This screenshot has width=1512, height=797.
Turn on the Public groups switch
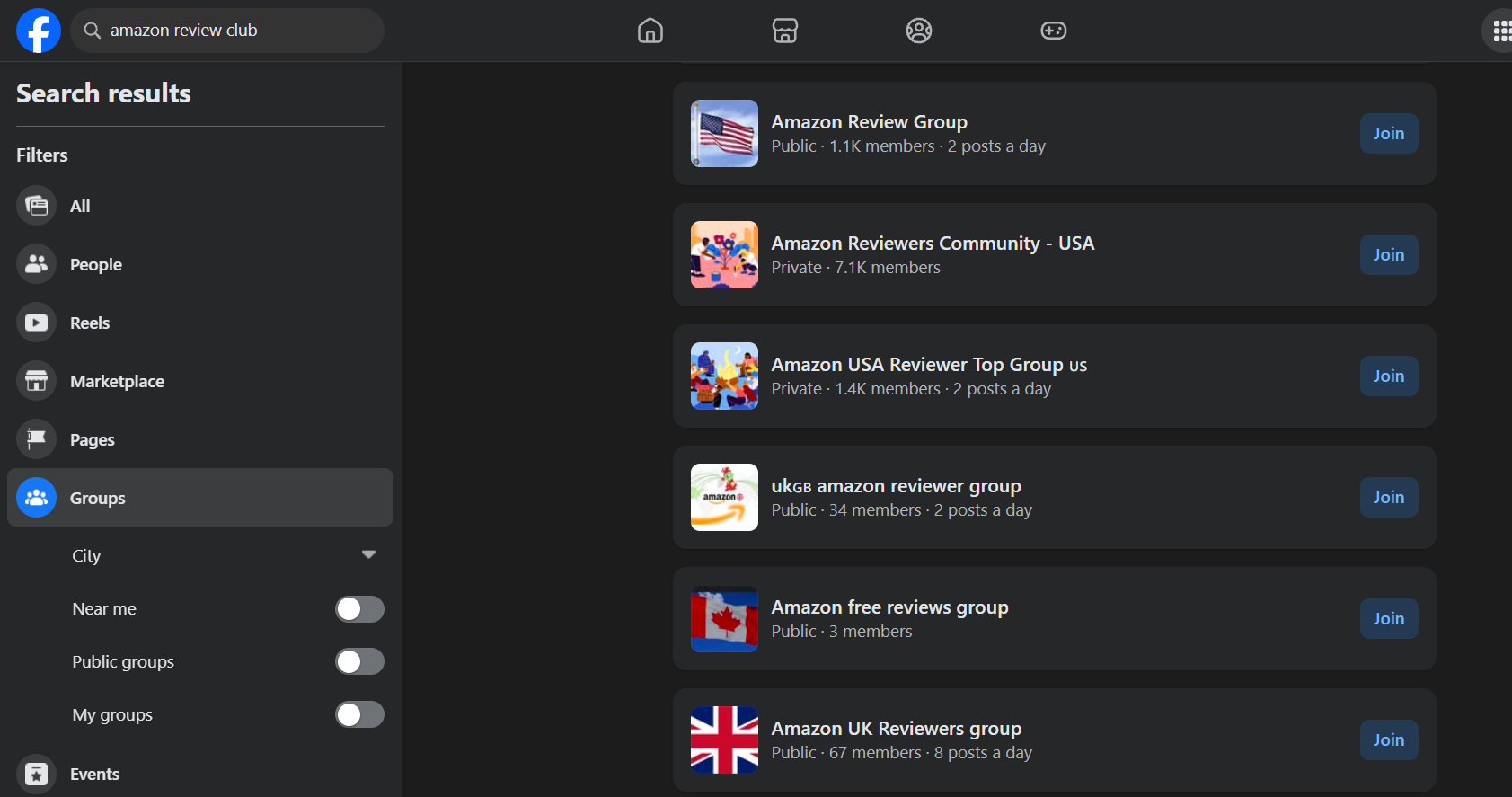coord(359,662)
